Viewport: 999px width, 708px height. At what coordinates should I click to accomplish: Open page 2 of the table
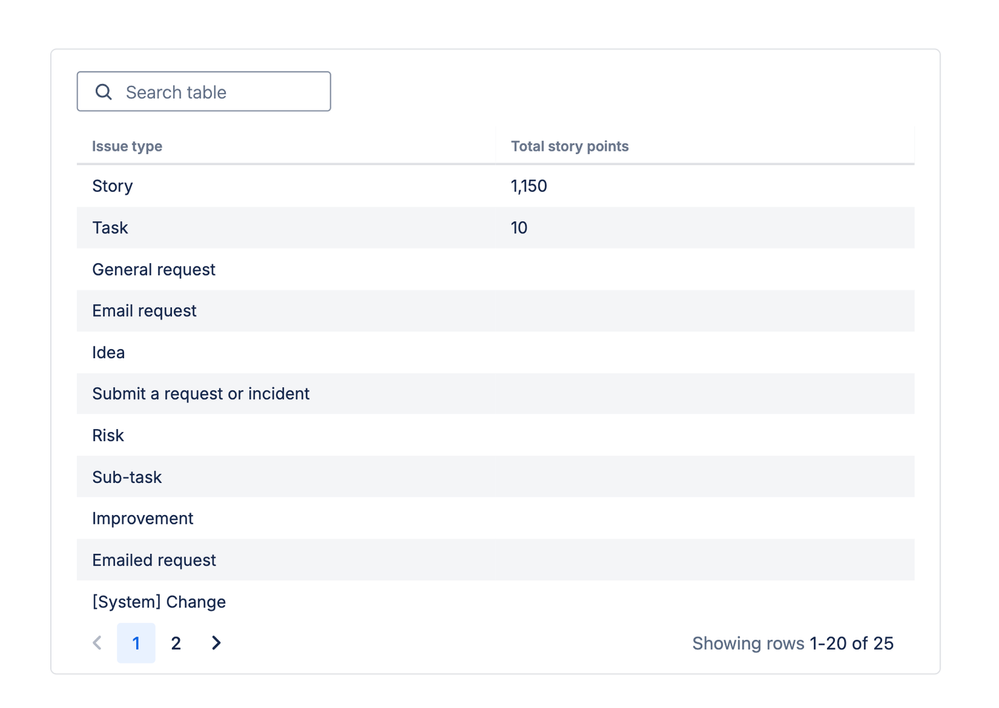click(176, 643)
